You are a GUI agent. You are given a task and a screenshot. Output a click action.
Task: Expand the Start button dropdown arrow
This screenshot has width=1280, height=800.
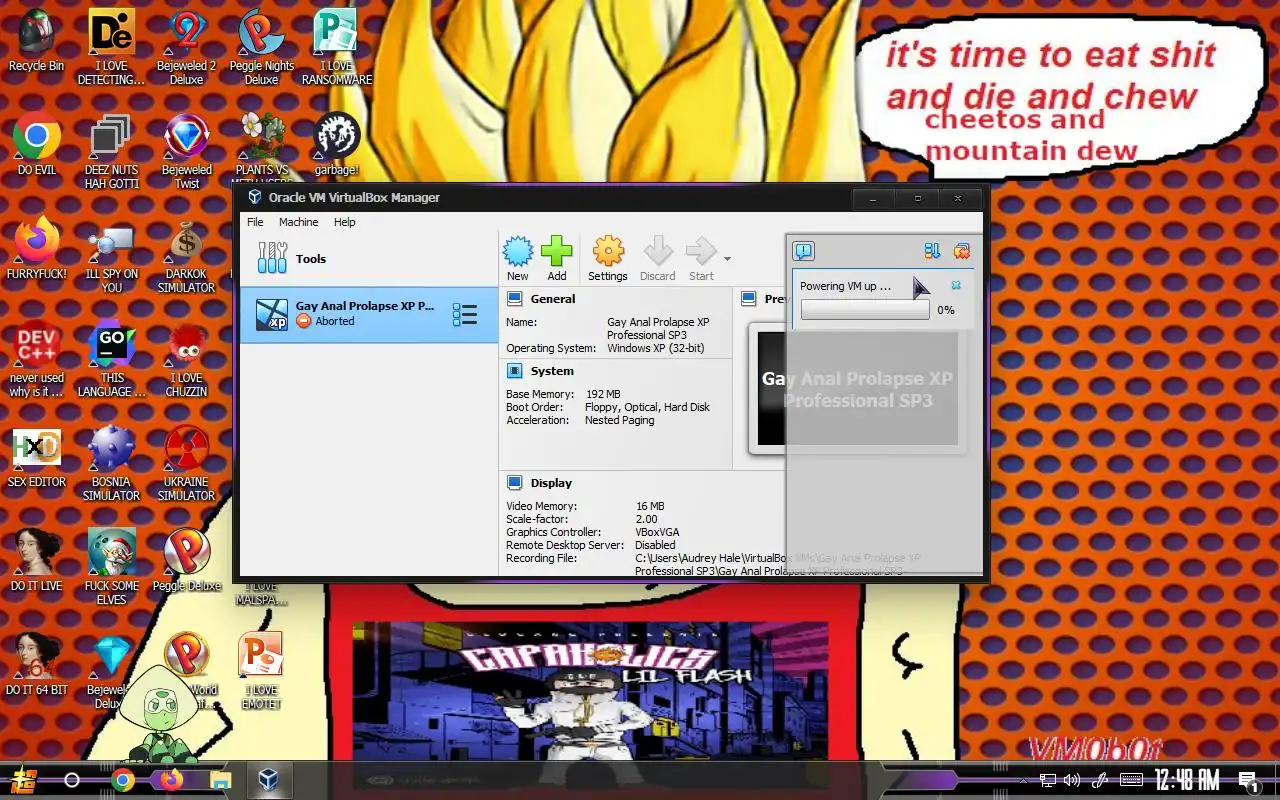coord(727,259)
